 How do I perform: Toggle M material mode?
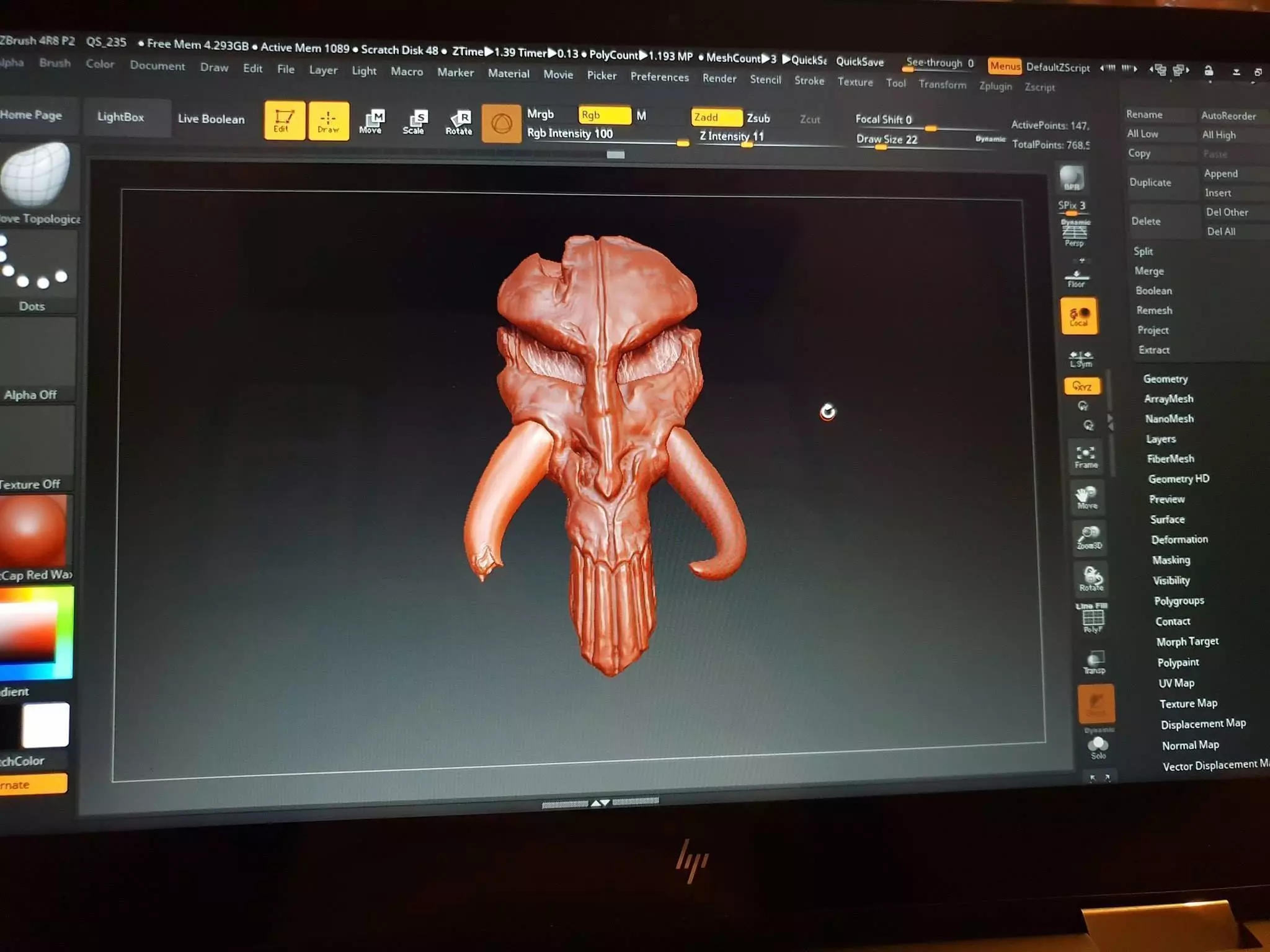[641, 116]
